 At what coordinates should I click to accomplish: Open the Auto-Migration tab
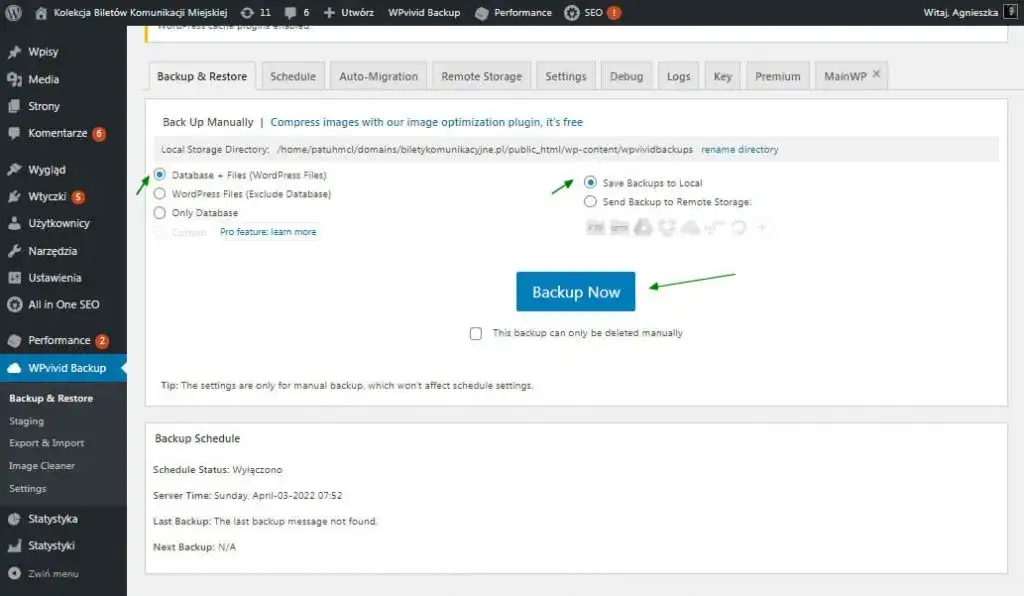(x=378, y=76)
